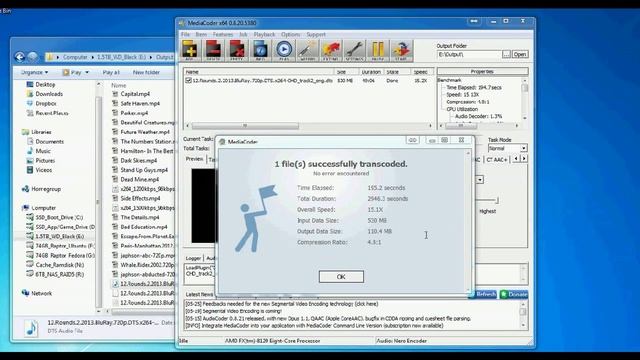The width and height of the screenshot is (640, 360).
Task: Click the Start transcoding toolbar icon
Action: (x=401, y=51)
